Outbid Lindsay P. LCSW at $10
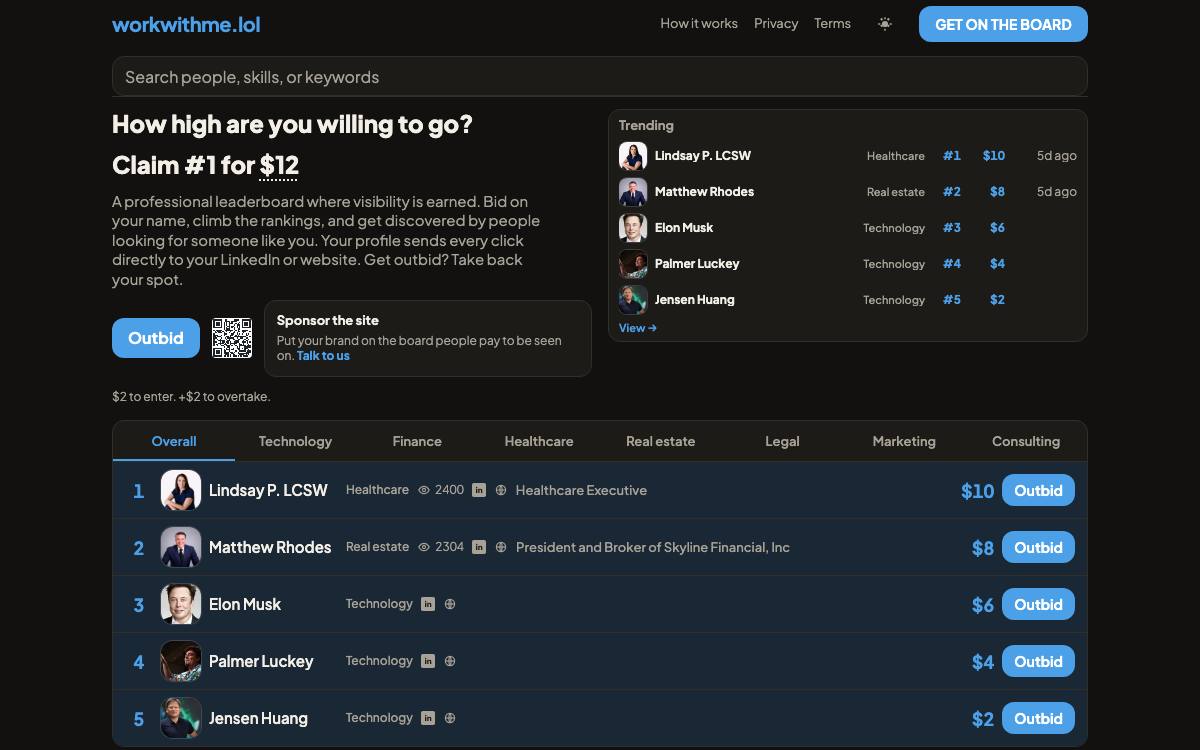Screen dimensions: 1200x750 tap(1038, 490)
